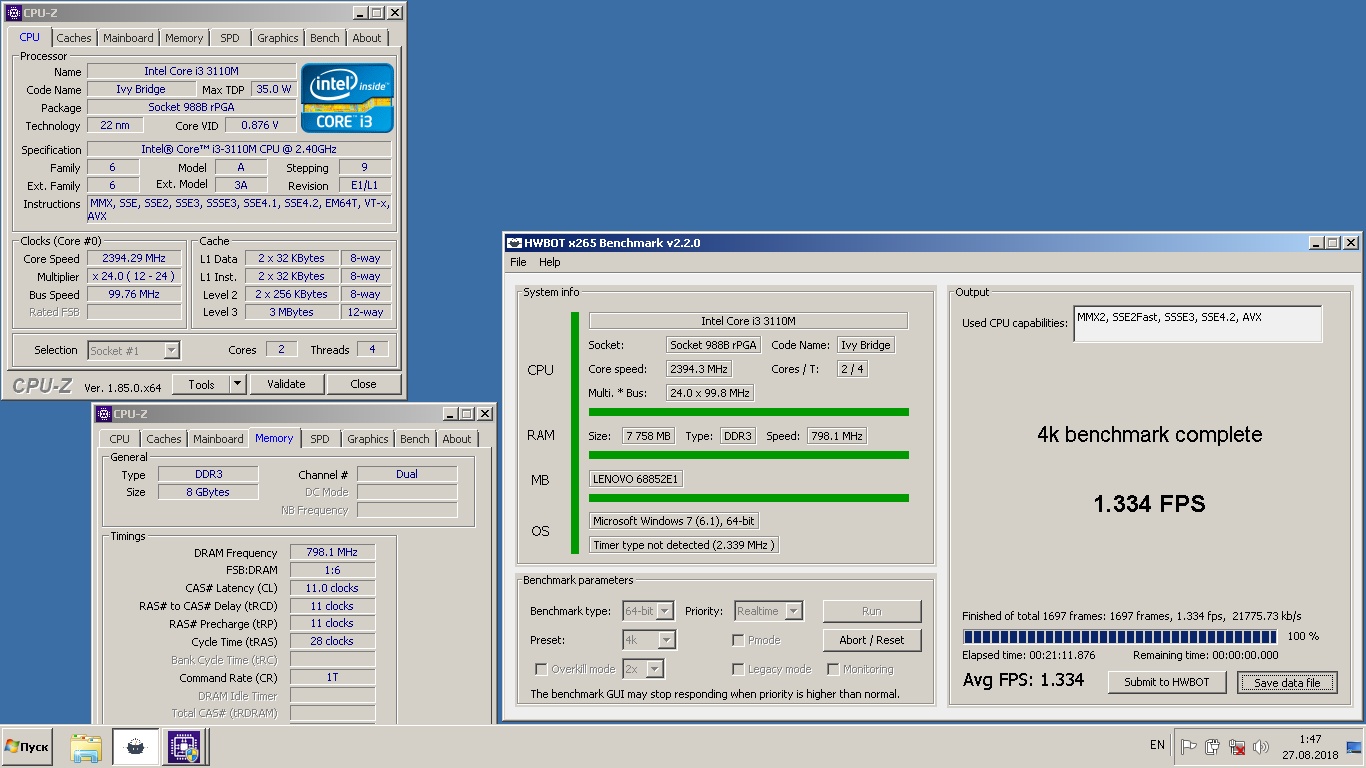The height and width of the screenshot is (768, 1366).
Task: Click the Close button in CPU-Z
Action: pyautogui.click(x=363, y=384)
